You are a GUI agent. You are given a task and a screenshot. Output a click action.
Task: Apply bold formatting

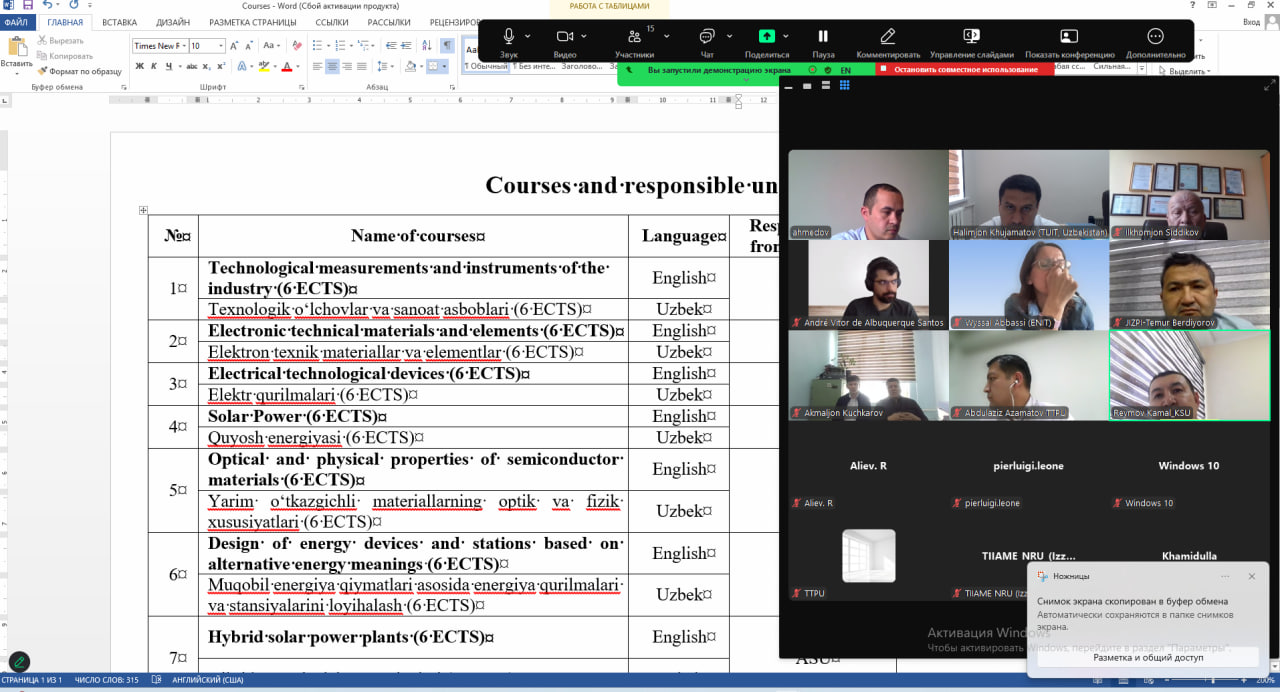(139, 66)
